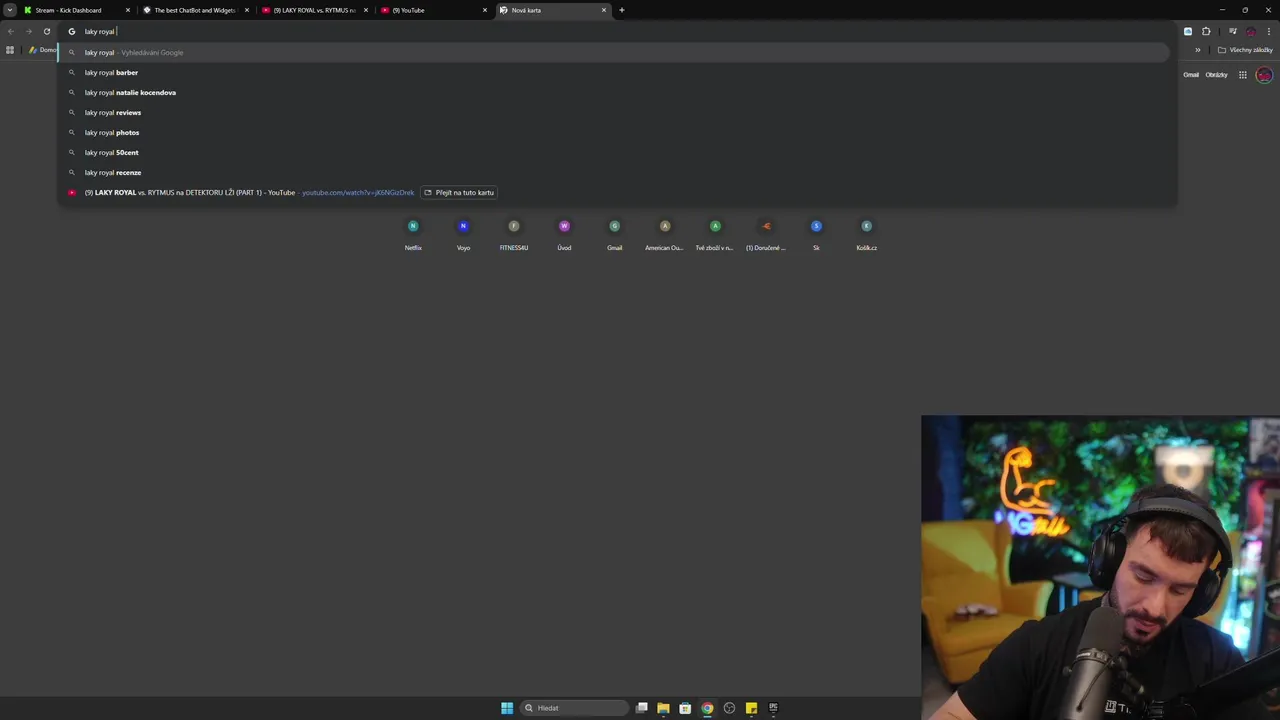Select the Nová karta tab
The height and width of the screenshot is (720, 1280).
tap(552, 10)
